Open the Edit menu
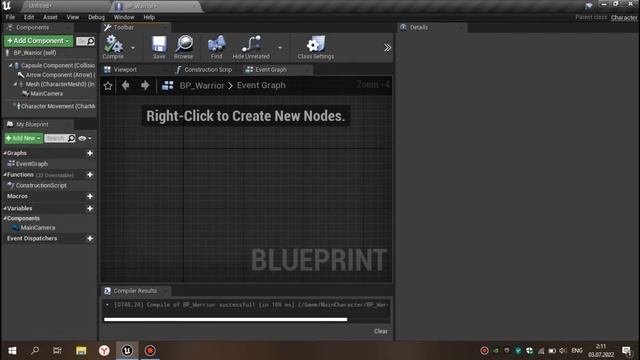The width and height of the screenshot is (640, 360). point(29,17)
